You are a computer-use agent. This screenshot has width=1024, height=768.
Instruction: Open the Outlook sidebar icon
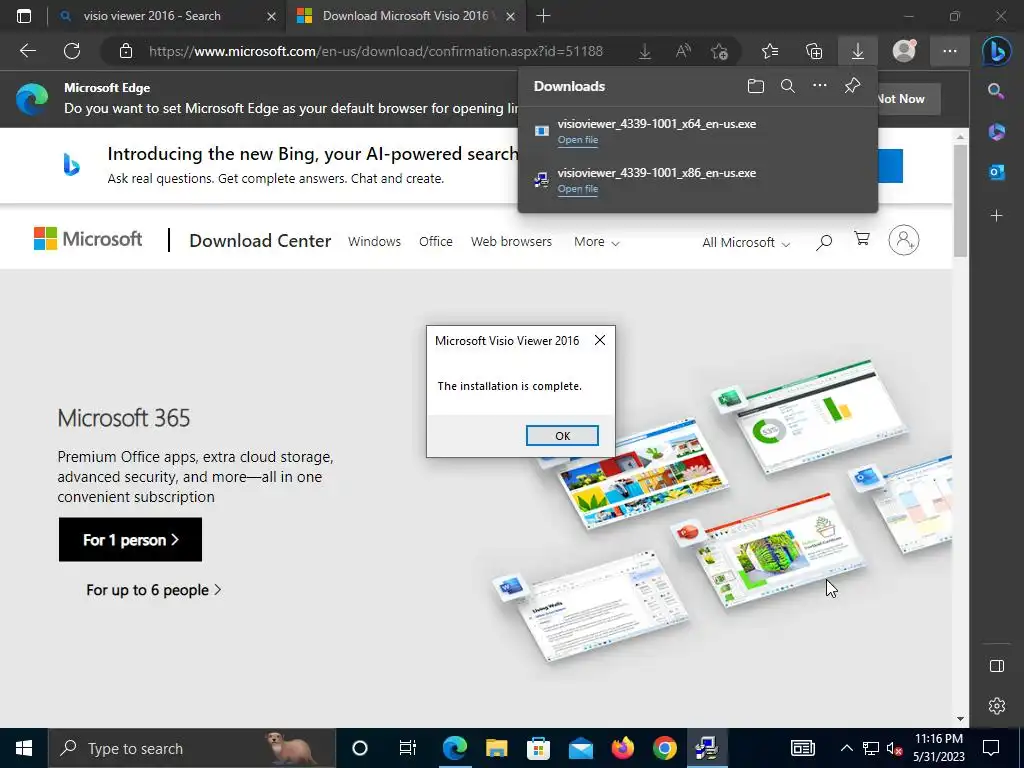click(997, 172)
